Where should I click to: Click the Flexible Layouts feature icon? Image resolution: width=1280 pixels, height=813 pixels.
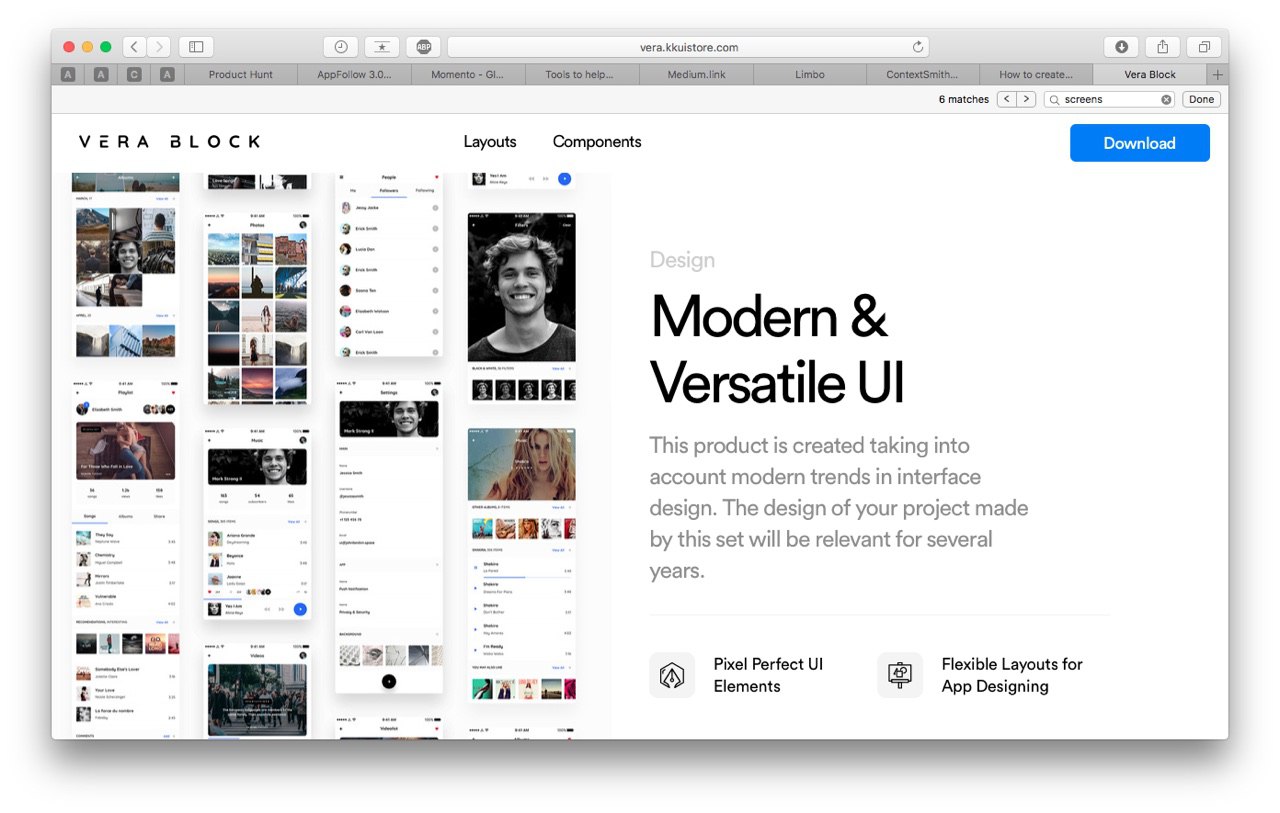[900, 675]
